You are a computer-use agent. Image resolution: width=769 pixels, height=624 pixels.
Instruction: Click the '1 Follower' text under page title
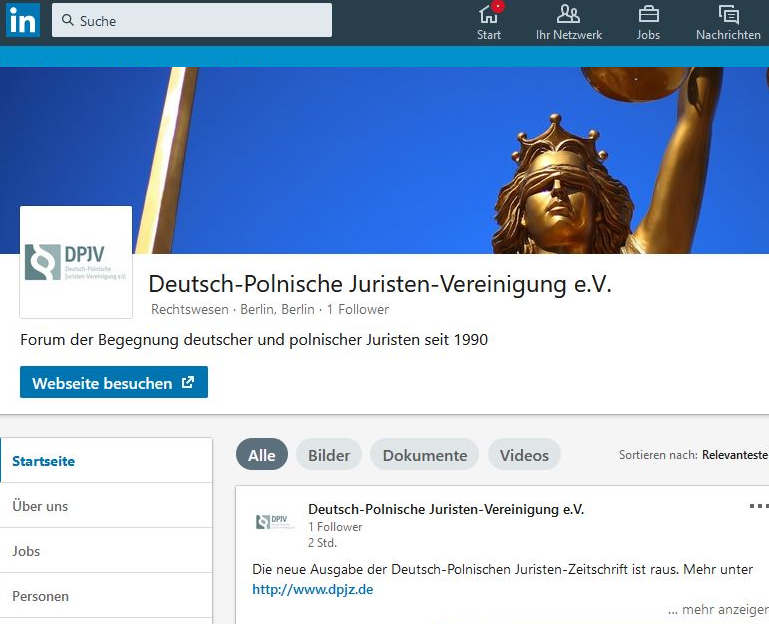click(x=358, y=310)
